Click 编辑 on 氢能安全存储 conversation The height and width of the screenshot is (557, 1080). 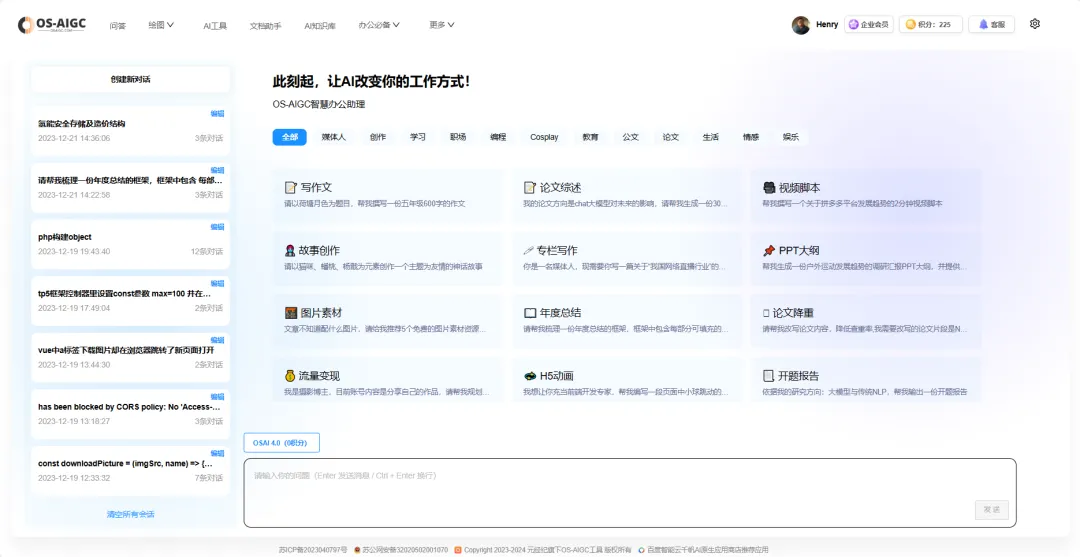click(217, 114)
